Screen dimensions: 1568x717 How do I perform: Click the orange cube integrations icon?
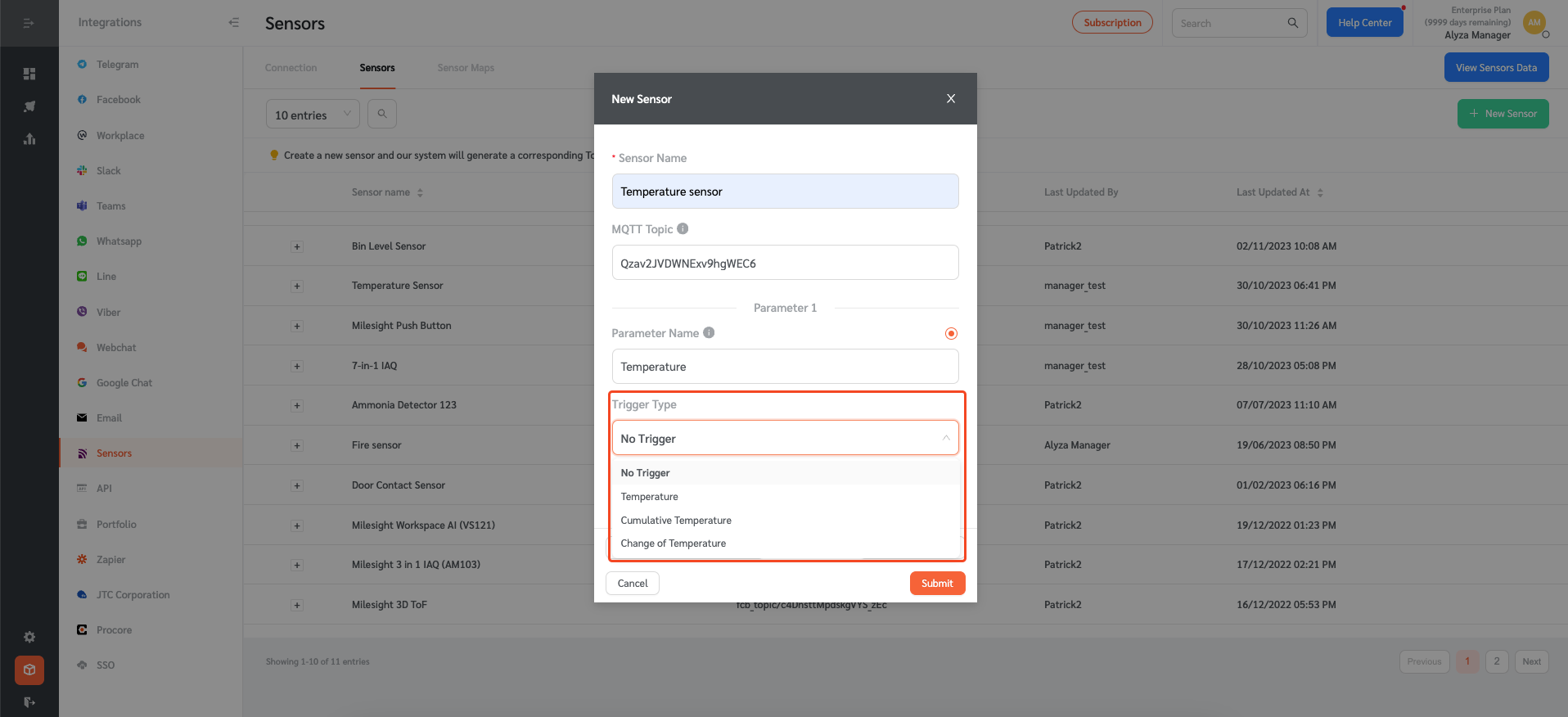29,670
